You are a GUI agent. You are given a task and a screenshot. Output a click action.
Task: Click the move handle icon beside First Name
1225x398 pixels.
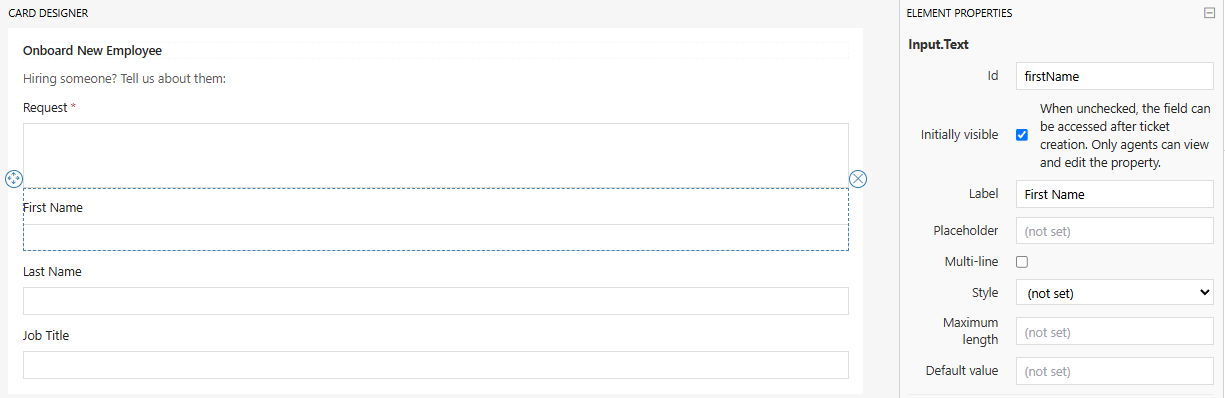(x=14, y=179)
